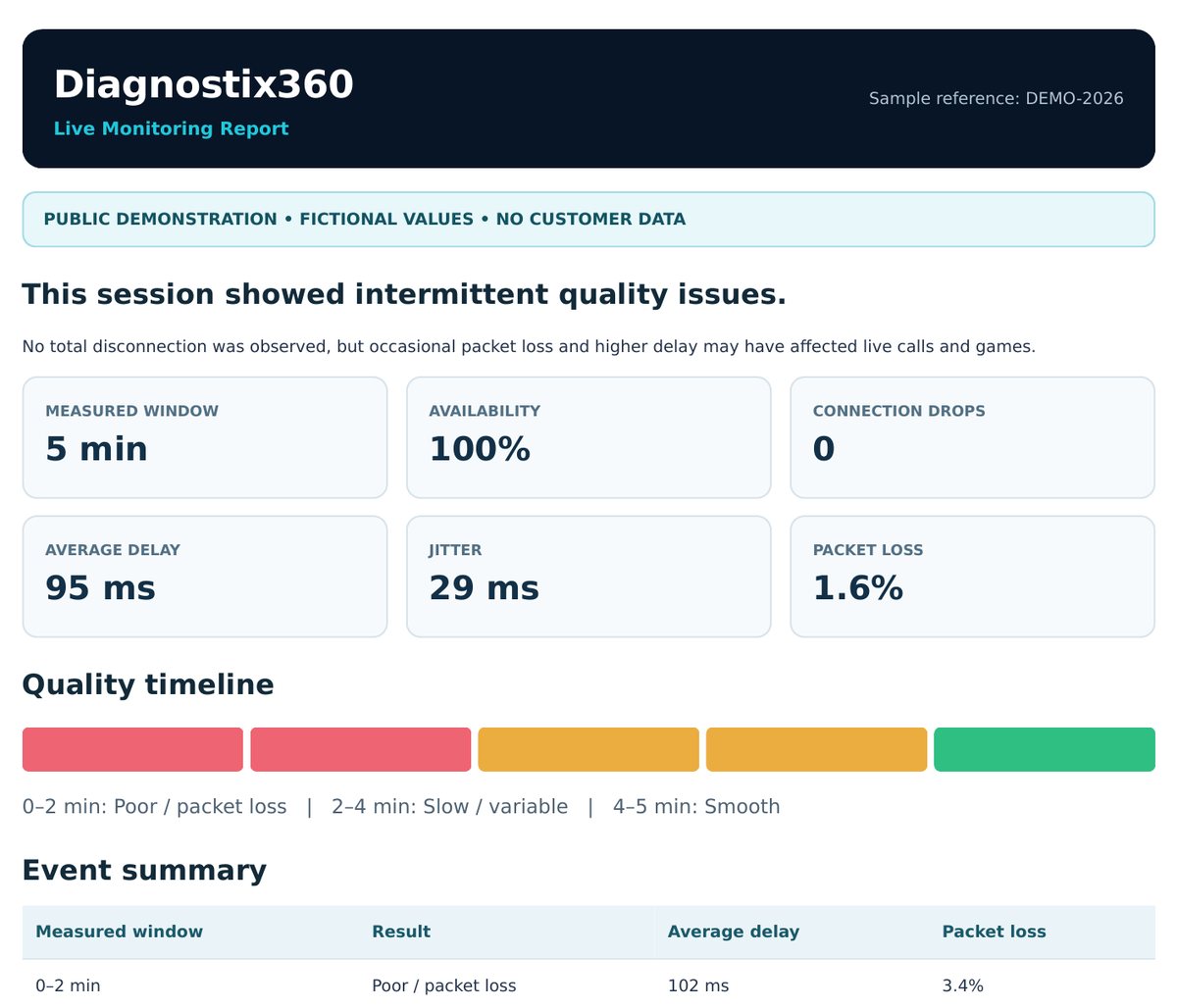Select the "JITTER" card label
1177x1008 pixels.
point(455,550)
